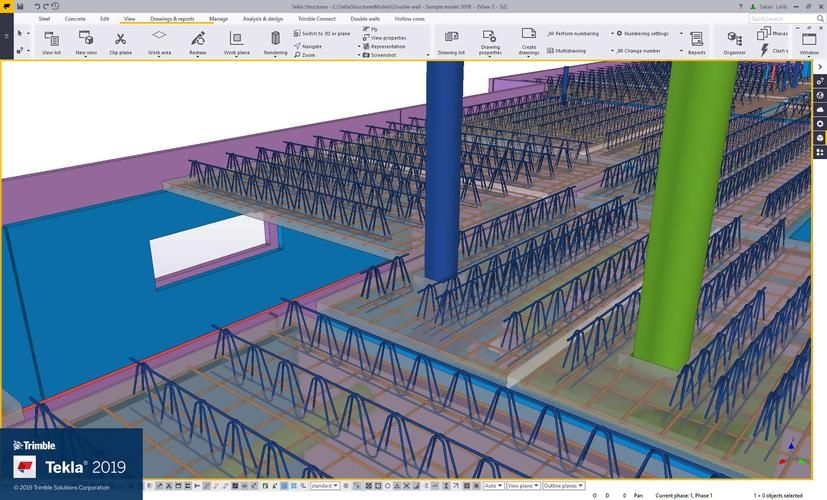This screenshot has width=827, height=500.
Task: Open the Reports icon
Action: tap(696, 41)
